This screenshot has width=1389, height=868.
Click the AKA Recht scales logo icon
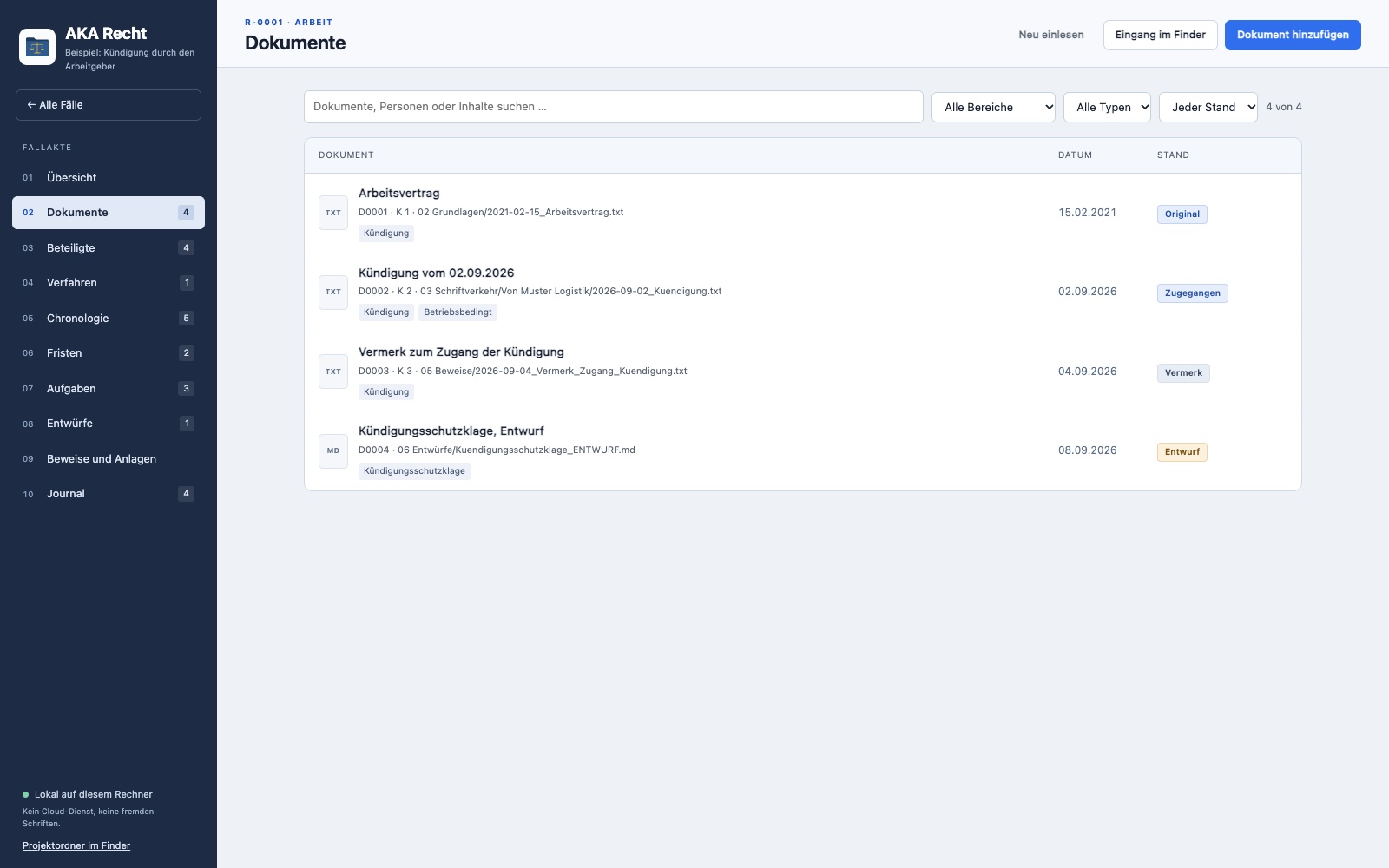click(x=37, y=47)
